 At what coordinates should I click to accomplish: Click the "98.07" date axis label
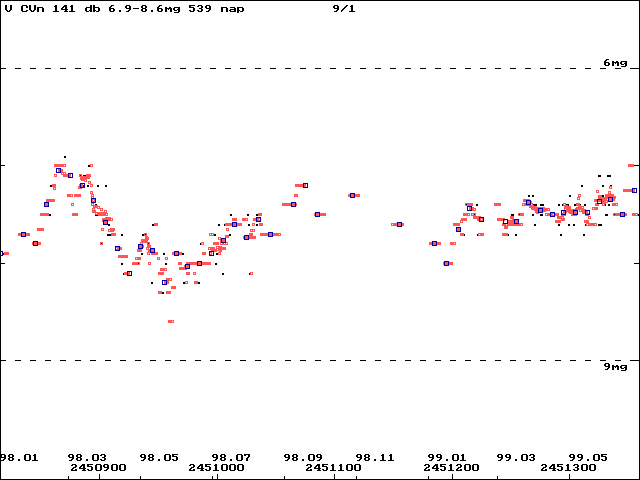tap(231, 457)
